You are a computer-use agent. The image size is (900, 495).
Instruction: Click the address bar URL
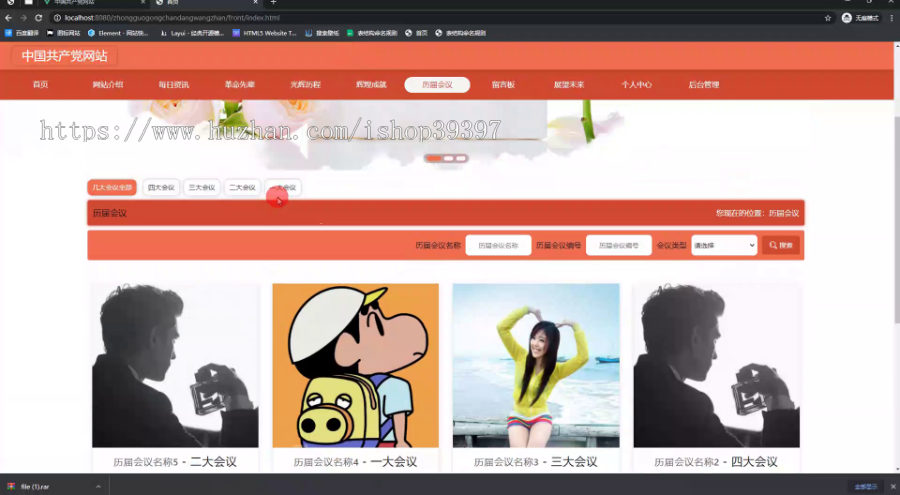172,18
